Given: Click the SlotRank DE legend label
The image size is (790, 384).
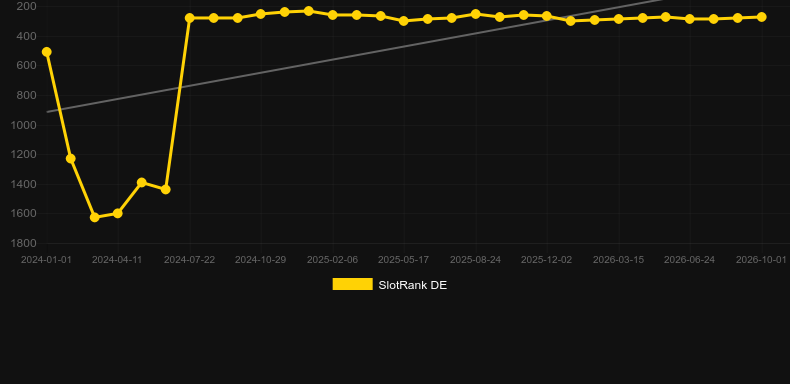Looking at the screenshot, I should 413,285.
